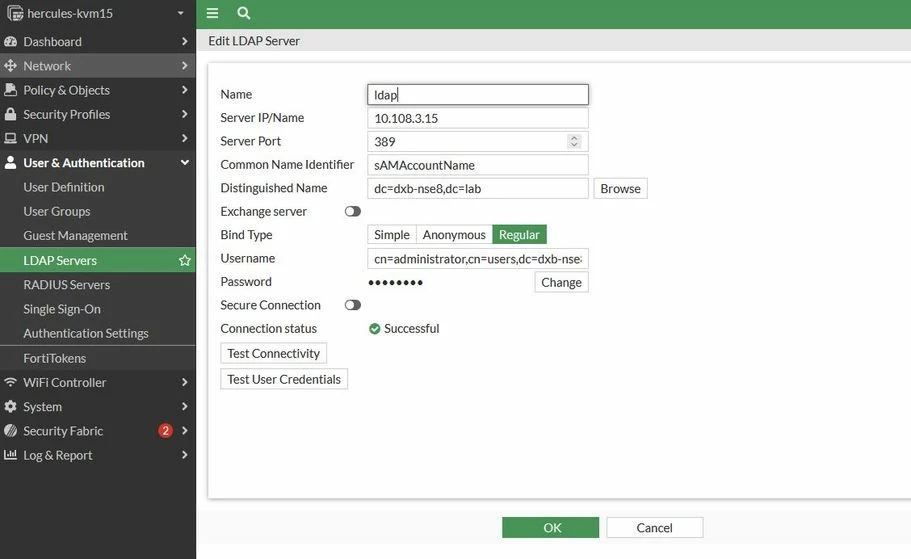Open Authentication Settings menu item
The image size is (911, 559).
tap(98, 333)
